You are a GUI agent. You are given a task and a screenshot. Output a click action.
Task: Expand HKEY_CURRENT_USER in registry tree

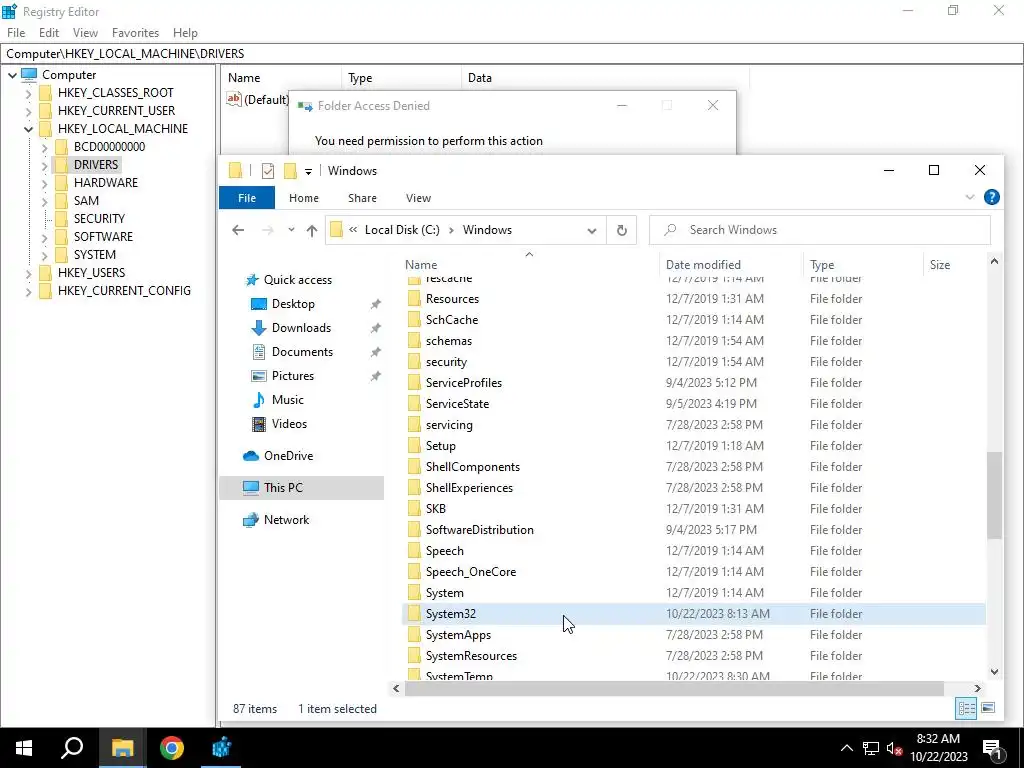[28, 111]
